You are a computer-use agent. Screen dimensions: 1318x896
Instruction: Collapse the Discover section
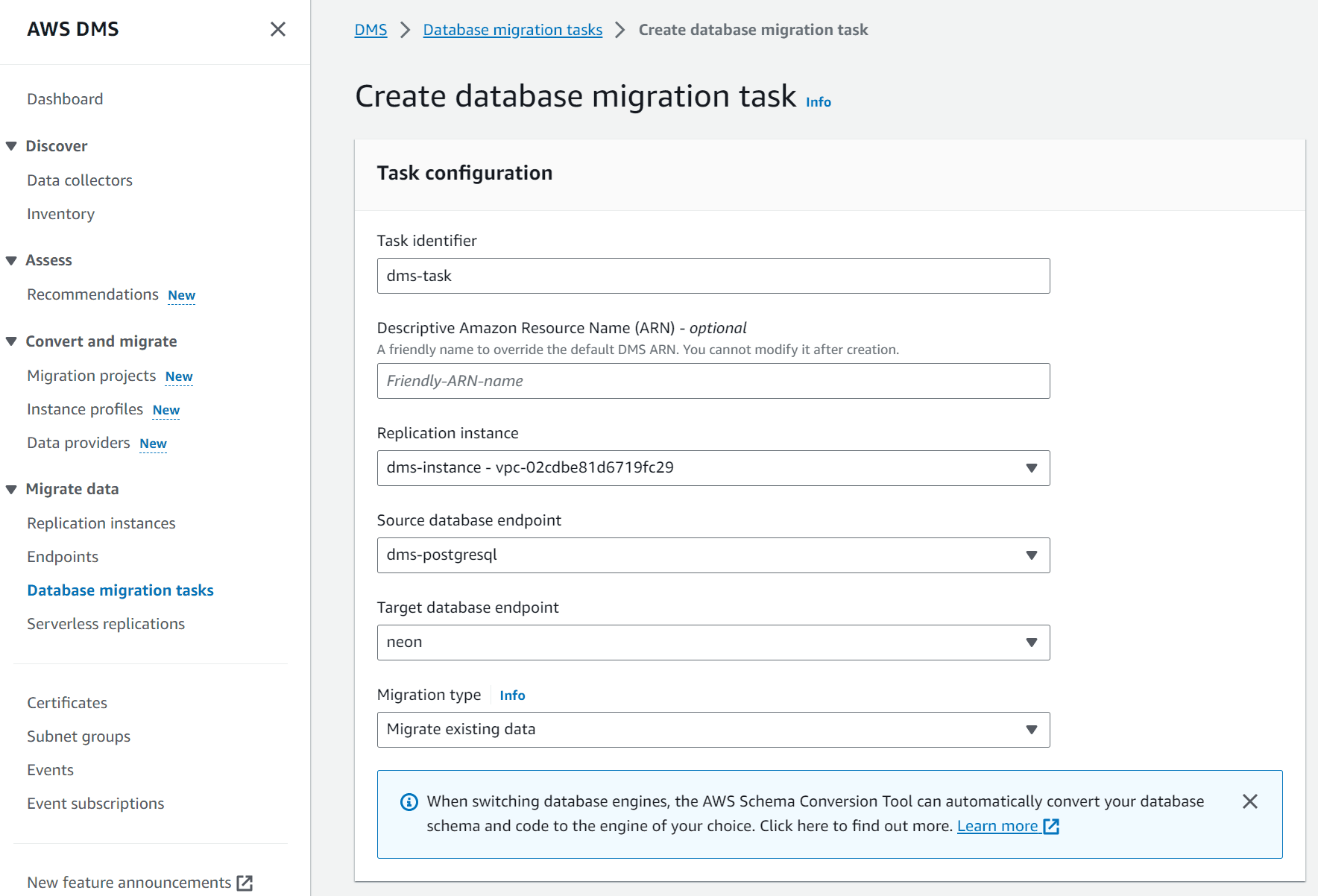(11, 145)
